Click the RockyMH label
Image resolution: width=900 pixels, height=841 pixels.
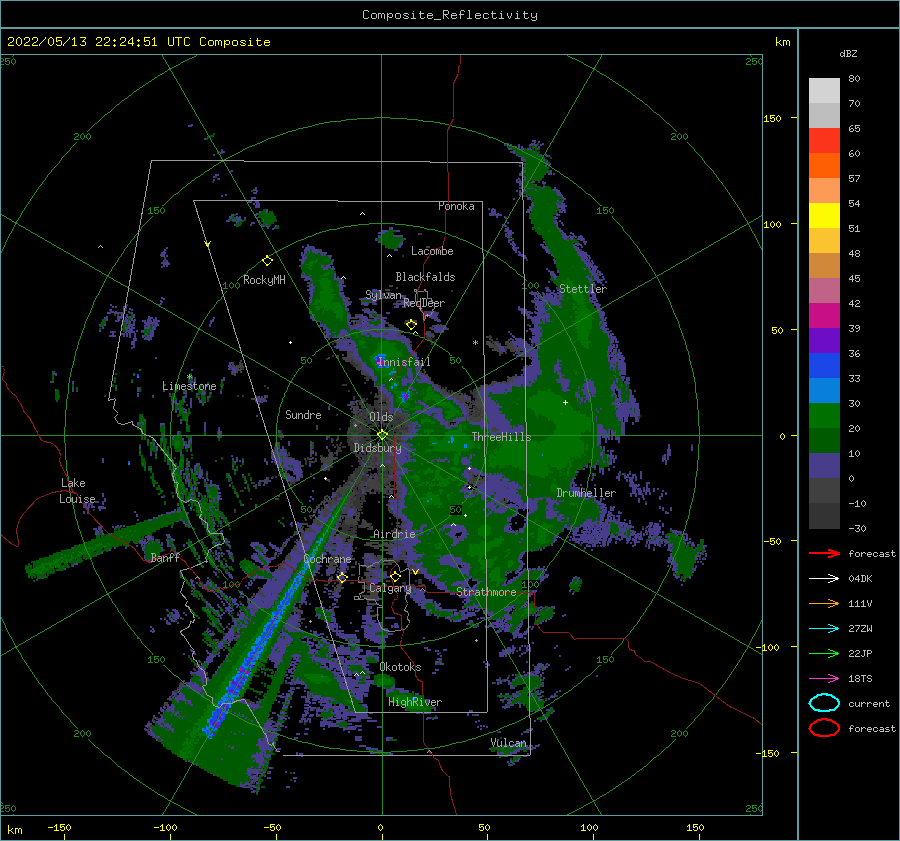point(264,280)
